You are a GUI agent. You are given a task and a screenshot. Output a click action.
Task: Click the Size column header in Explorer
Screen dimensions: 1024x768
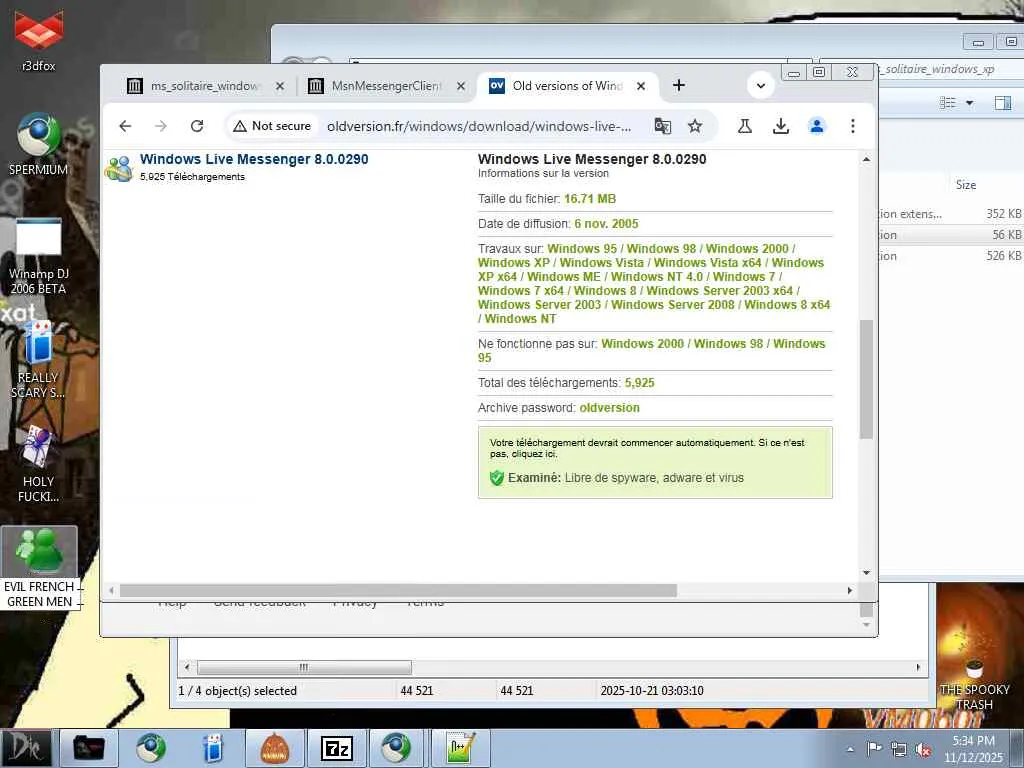pos(966,185)
